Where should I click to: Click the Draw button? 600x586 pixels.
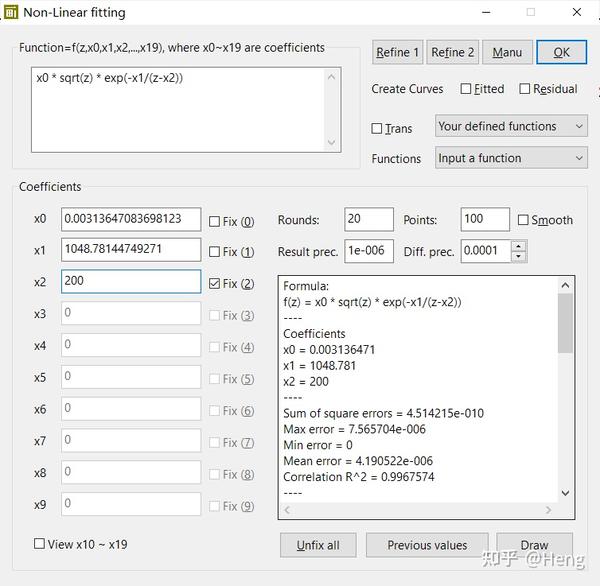pos(534,545)
